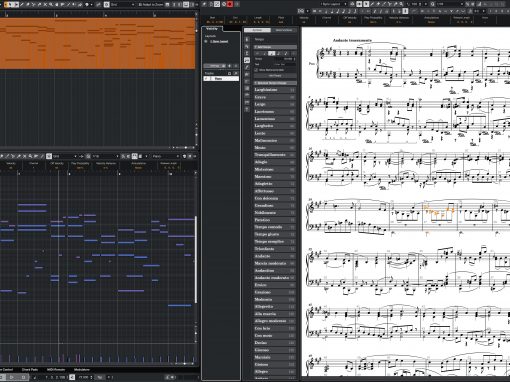The image size is (510, 382).
Task: Select Moderato tempo preset
Action: pos(275,299)
